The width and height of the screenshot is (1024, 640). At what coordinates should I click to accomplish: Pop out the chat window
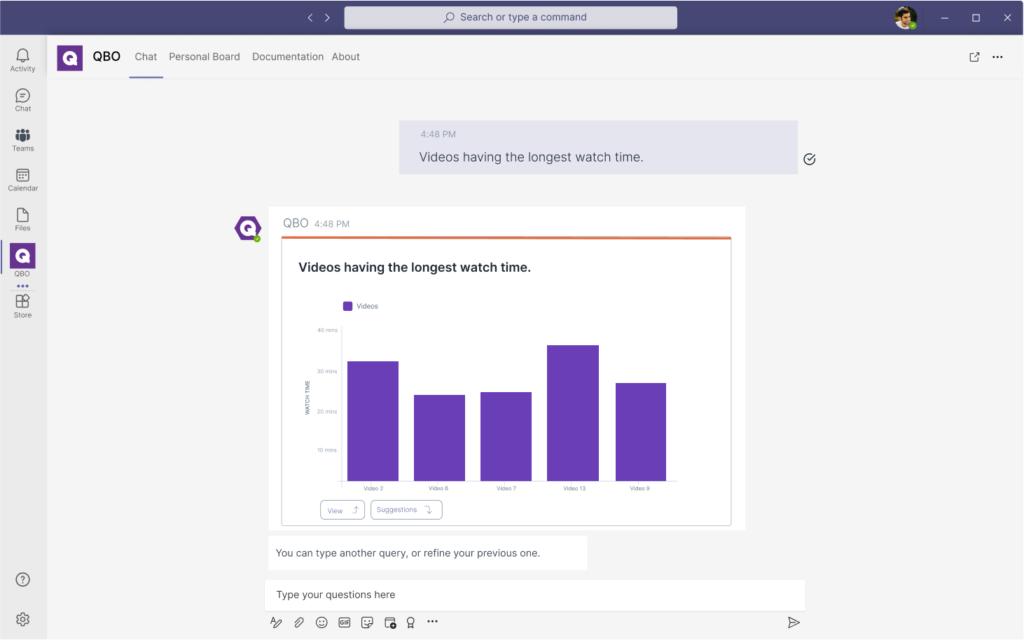point(974,57)
